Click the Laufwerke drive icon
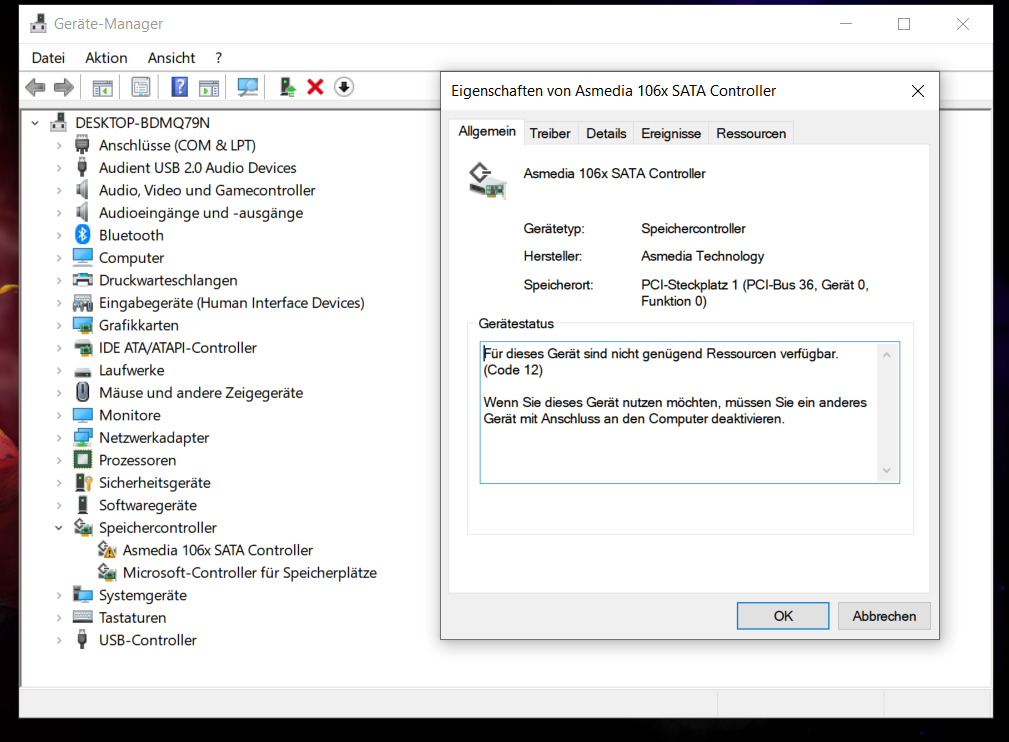 (82, 371)
